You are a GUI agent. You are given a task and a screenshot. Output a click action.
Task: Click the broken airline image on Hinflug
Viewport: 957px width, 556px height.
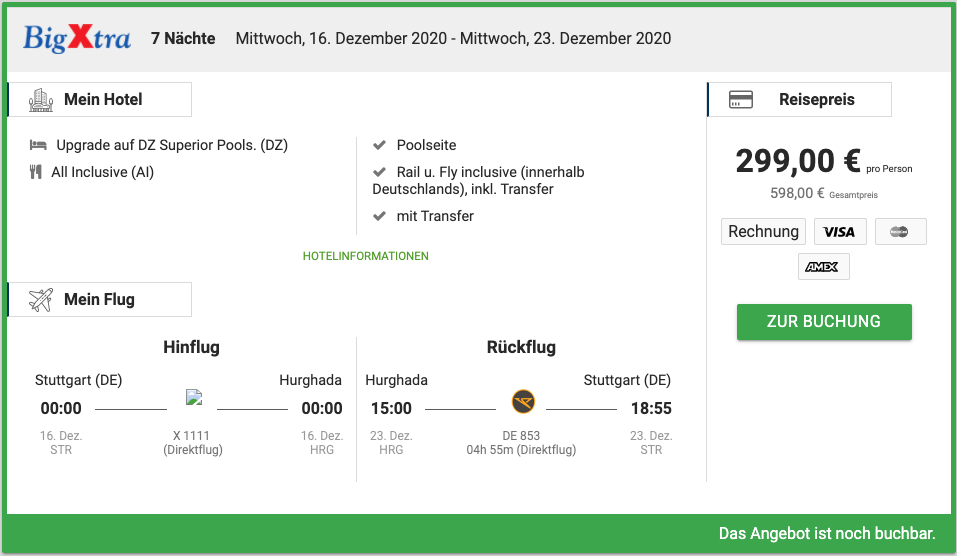tap(194, 397)
